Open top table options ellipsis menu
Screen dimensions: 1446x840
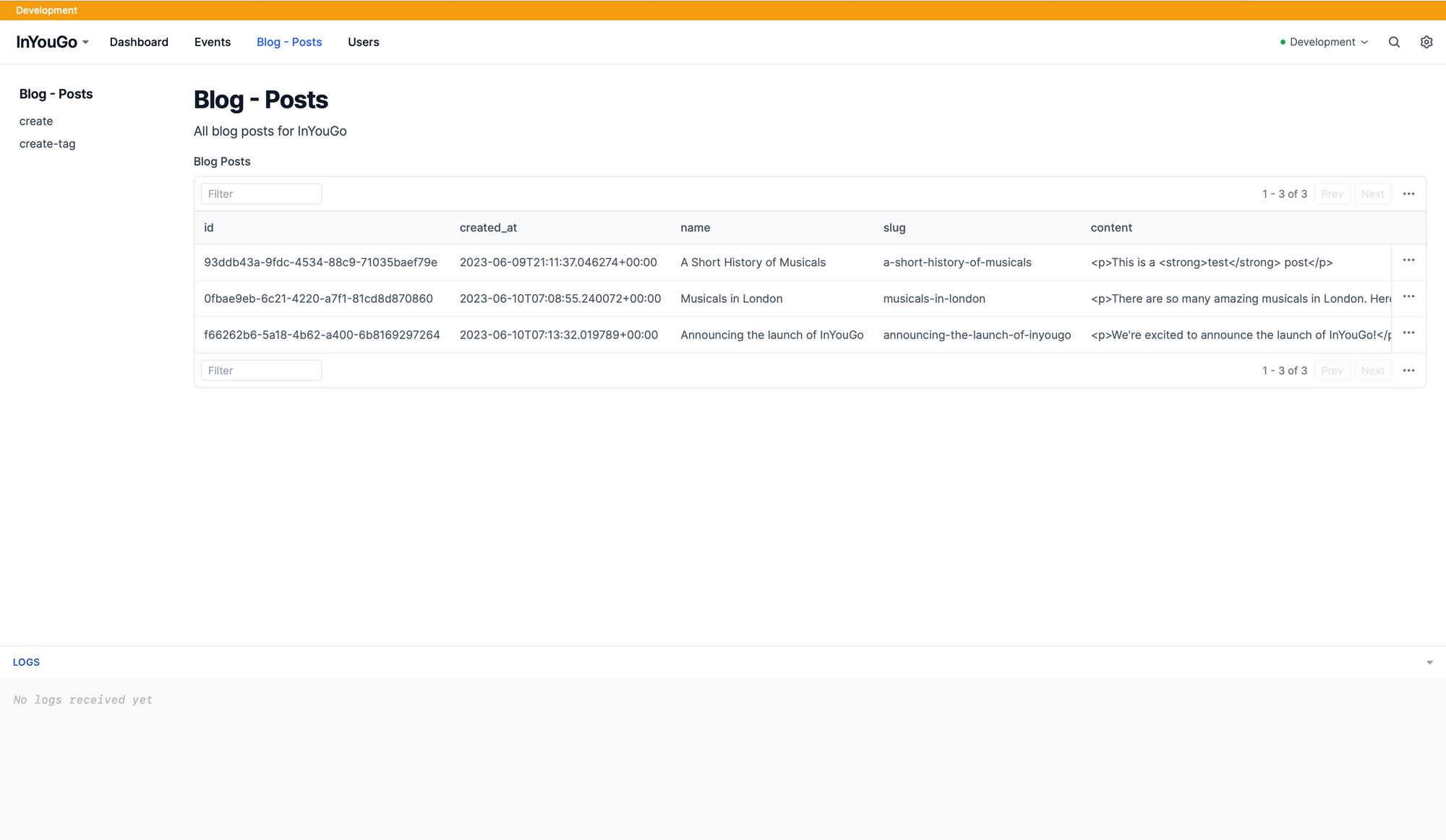(x=1408, y=194)
